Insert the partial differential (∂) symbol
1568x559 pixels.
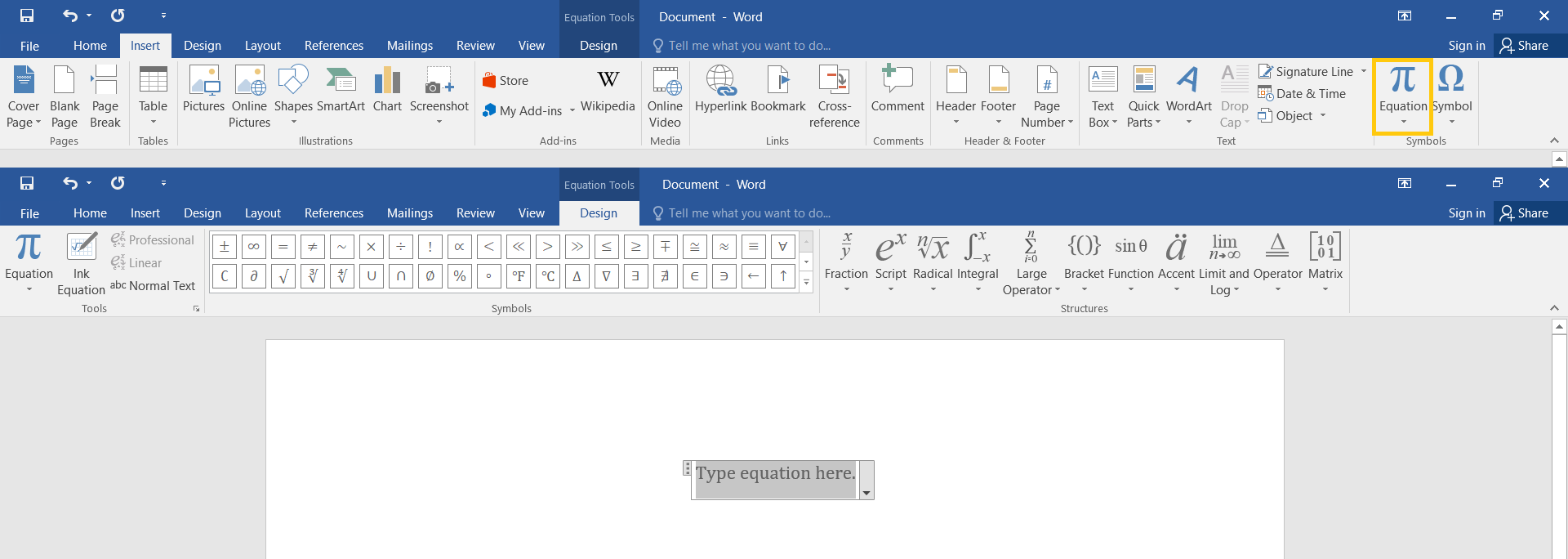pyautogui.click(x=254, y=276)
